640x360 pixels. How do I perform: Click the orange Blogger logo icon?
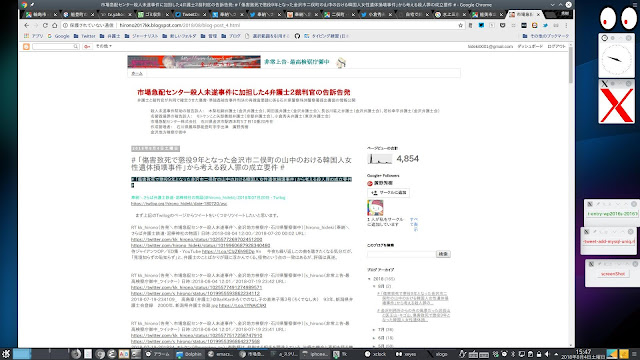point(26,47)
